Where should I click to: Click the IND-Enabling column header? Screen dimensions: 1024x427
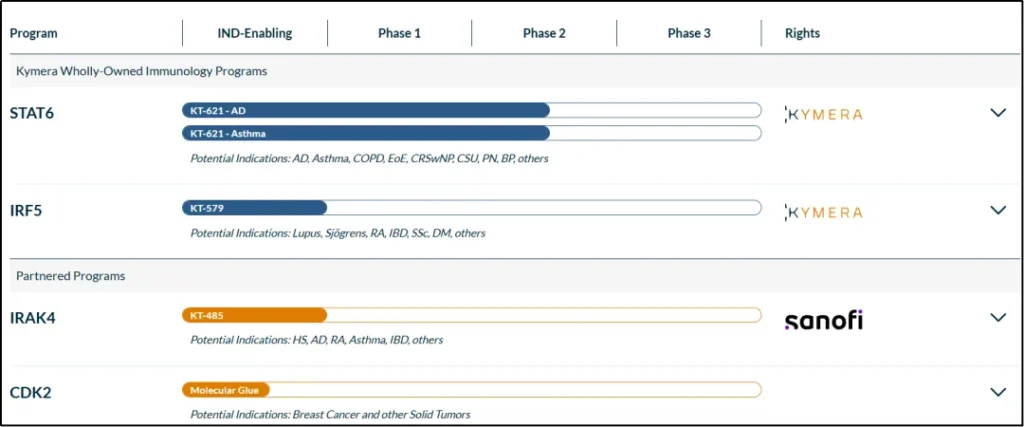click(255, 33)
